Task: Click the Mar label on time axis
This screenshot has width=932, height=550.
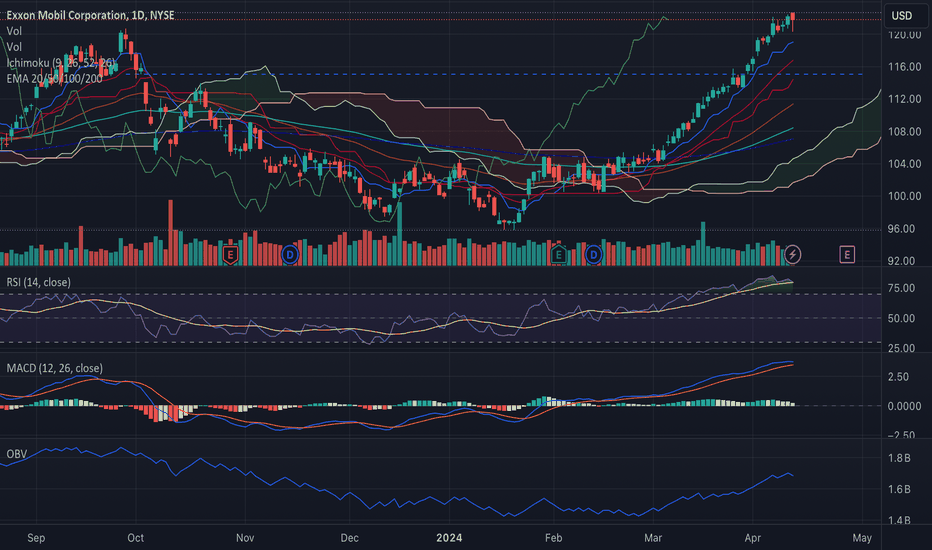Action: click(653, 538)
